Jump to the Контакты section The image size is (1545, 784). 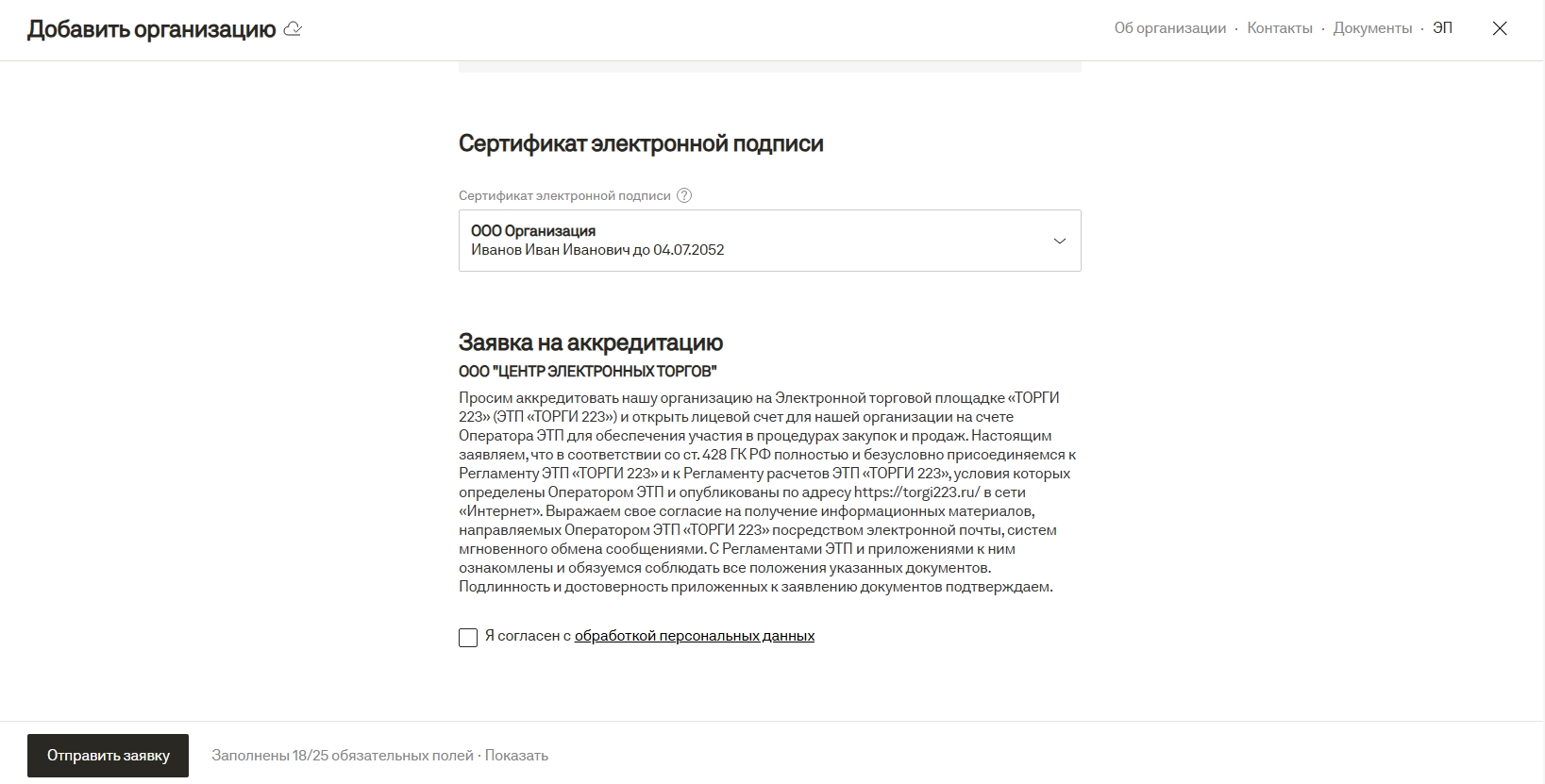click(1279, 28)
